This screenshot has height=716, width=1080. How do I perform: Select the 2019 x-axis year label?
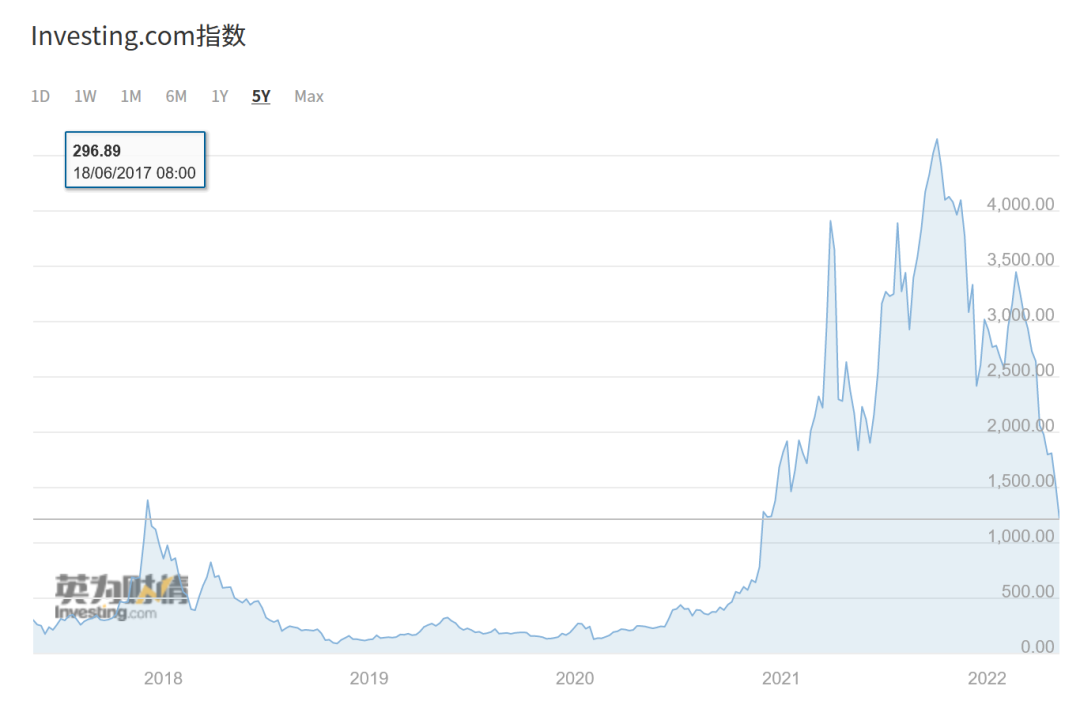[369, 679]
